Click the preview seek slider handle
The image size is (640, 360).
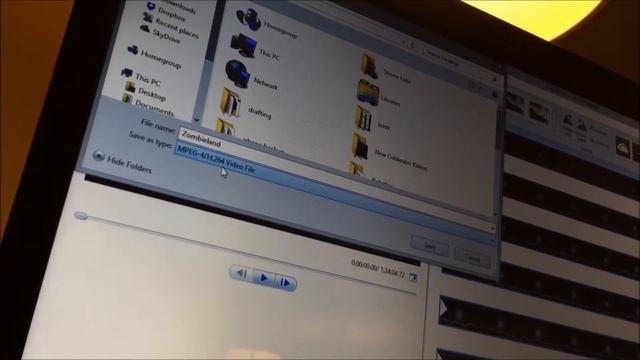point(81,215)
